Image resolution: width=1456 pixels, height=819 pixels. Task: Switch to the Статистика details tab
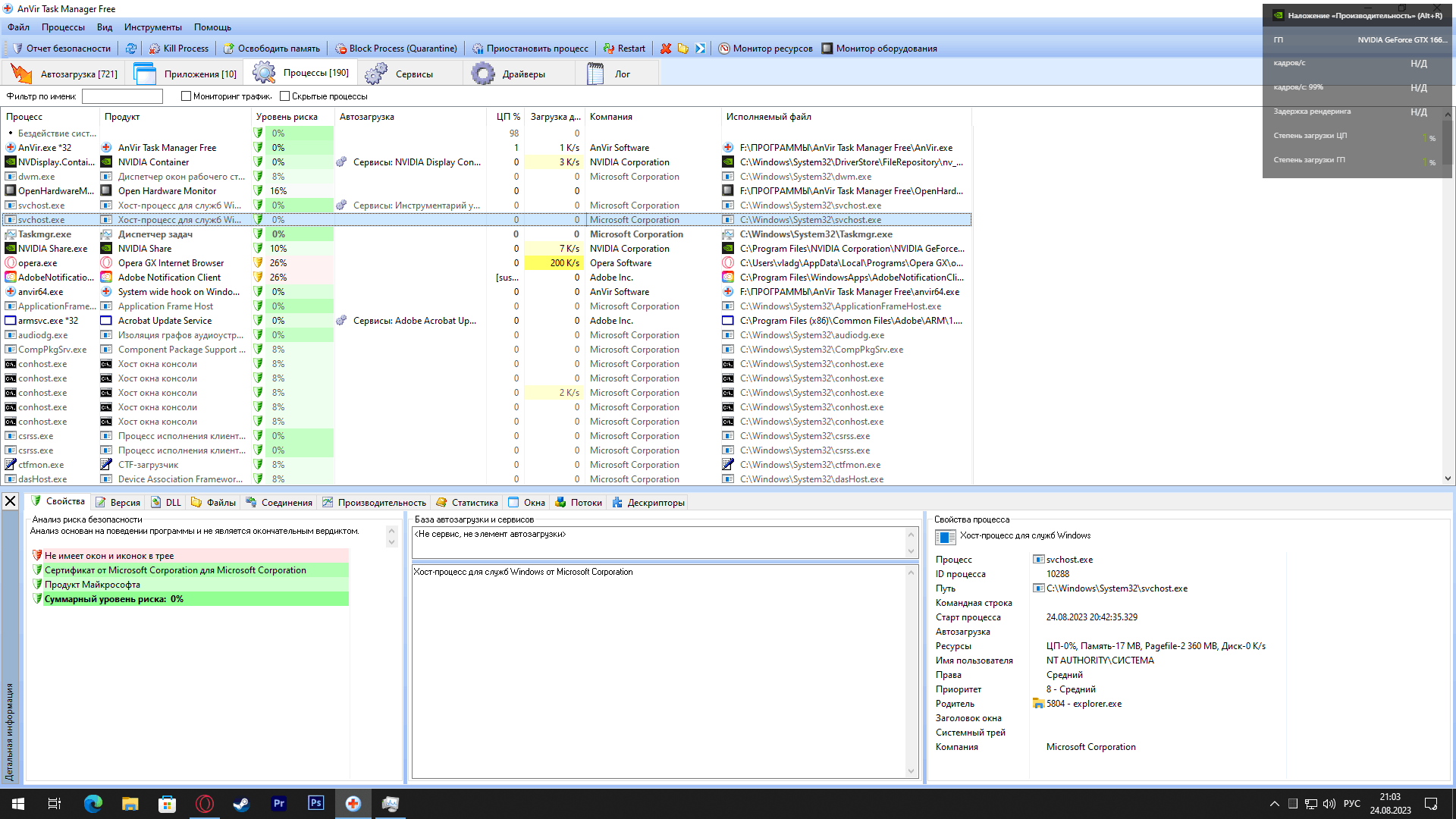(468, 503)
